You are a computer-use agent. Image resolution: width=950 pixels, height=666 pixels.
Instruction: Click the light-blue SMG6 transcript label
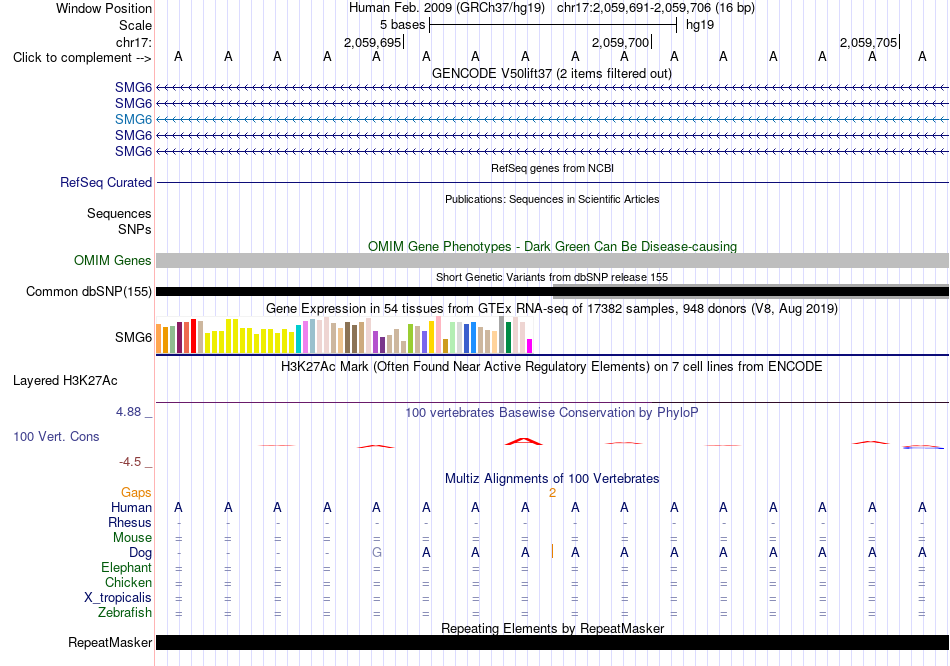[133, 119]
